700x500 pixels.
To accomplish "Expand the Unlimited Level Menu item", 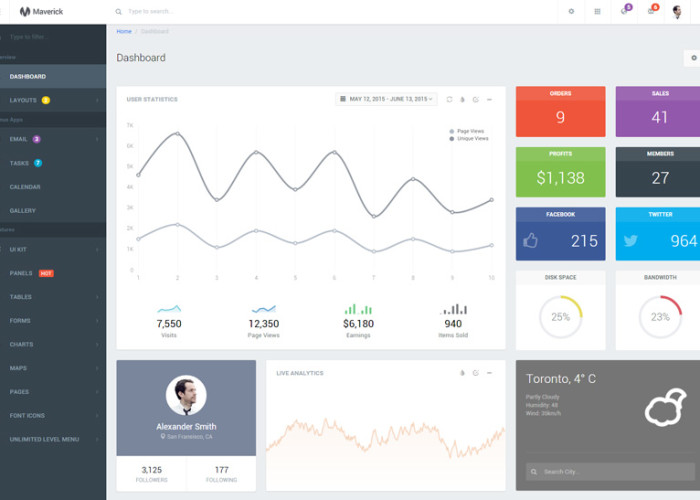I will click(x=53, y=439).
